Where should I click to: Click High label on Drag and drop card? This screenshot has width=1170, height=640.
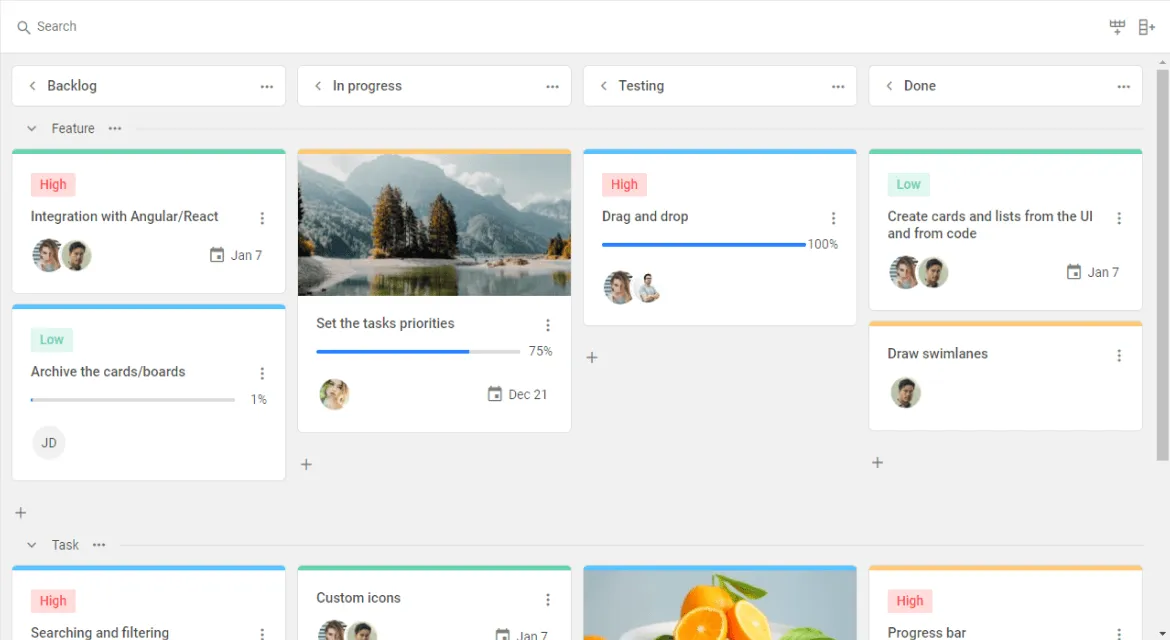625,184
